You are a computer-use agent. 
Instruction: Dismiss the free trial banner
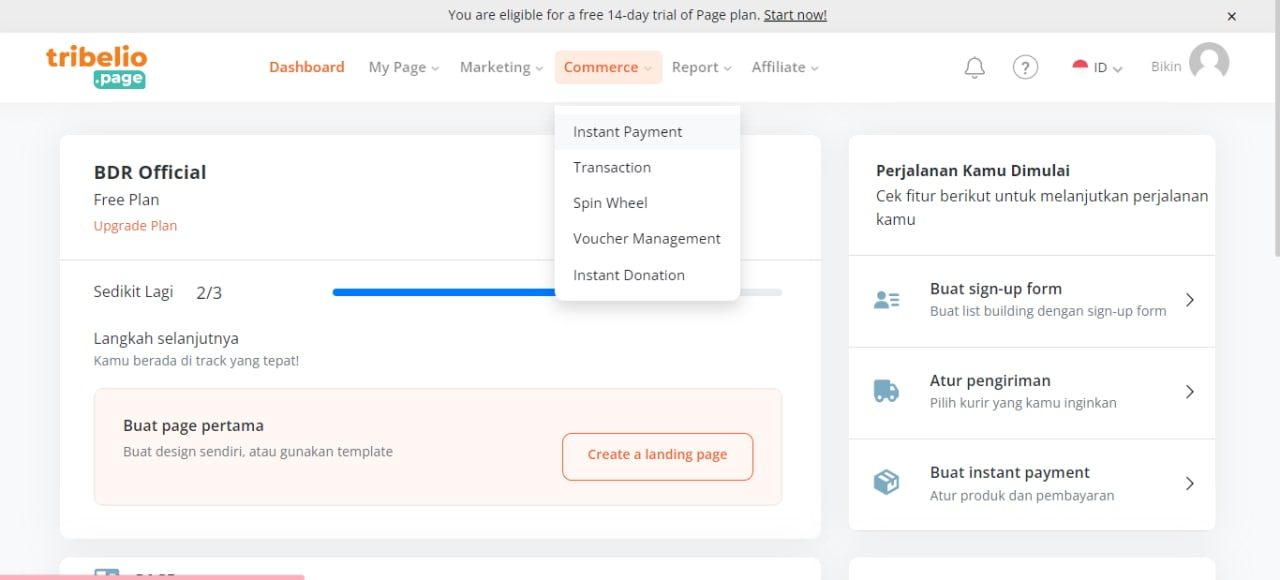(1232, 16)
